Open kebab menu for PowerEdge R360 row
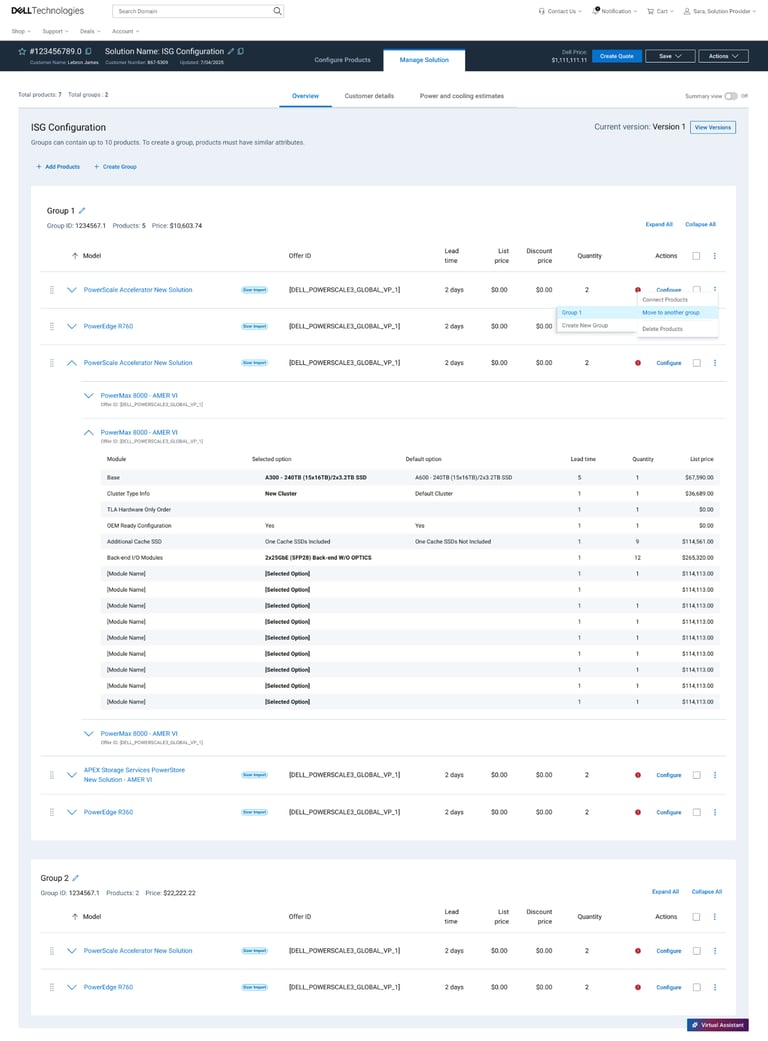Viewport: 768px width, 1041px height. point(715,812)
